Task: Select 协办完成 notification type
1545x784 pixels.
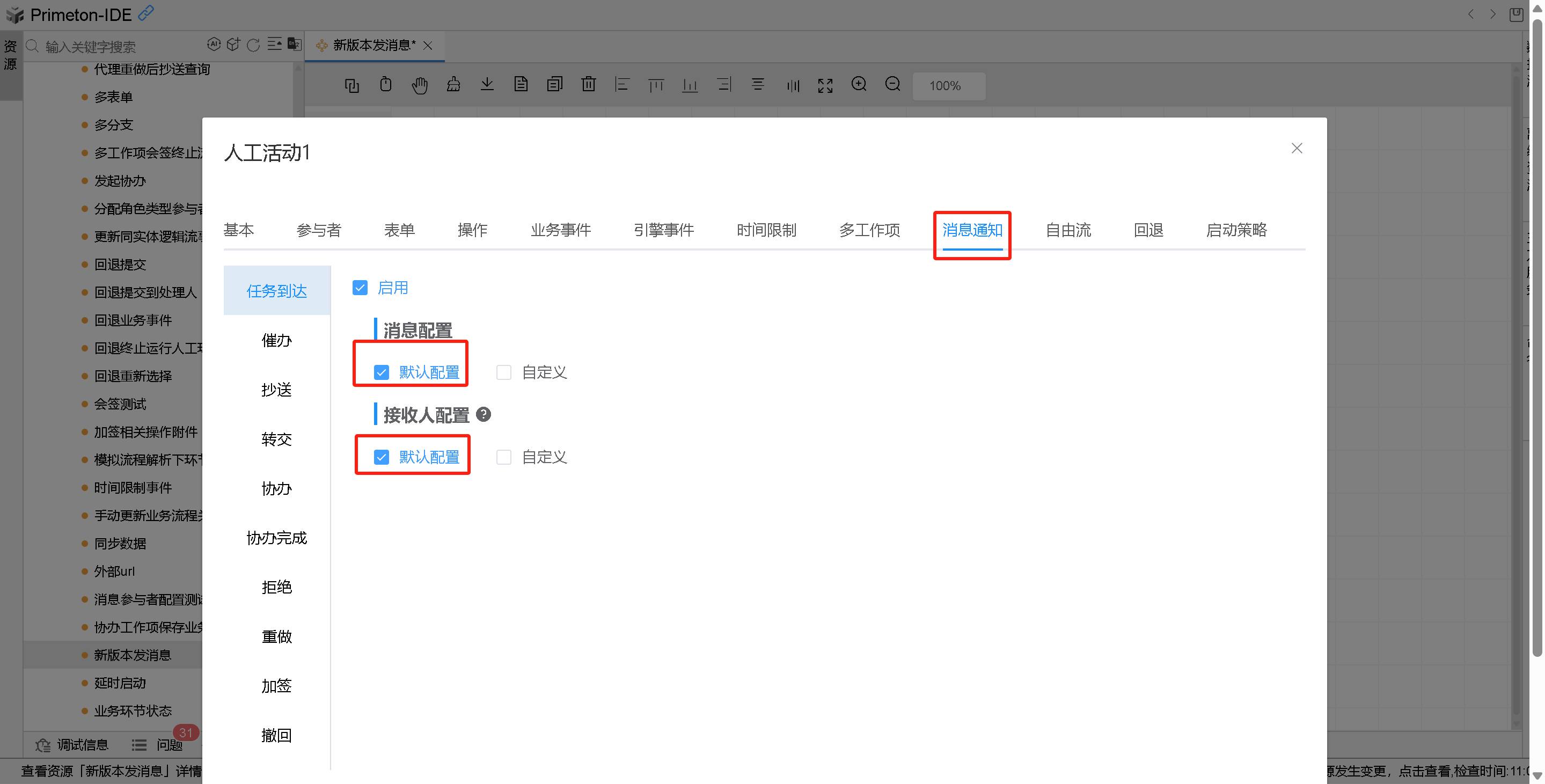Action: [276, 538]
